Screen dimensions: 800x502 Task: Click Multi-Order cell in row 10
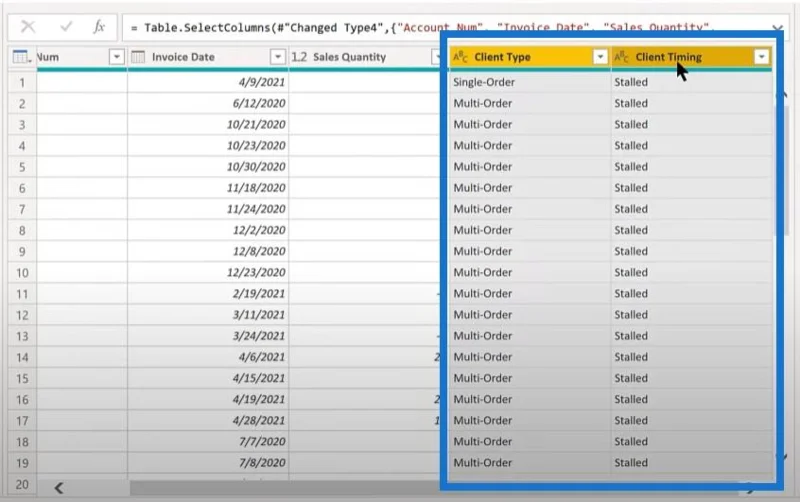pyautogui.click(x=530, y=272)
